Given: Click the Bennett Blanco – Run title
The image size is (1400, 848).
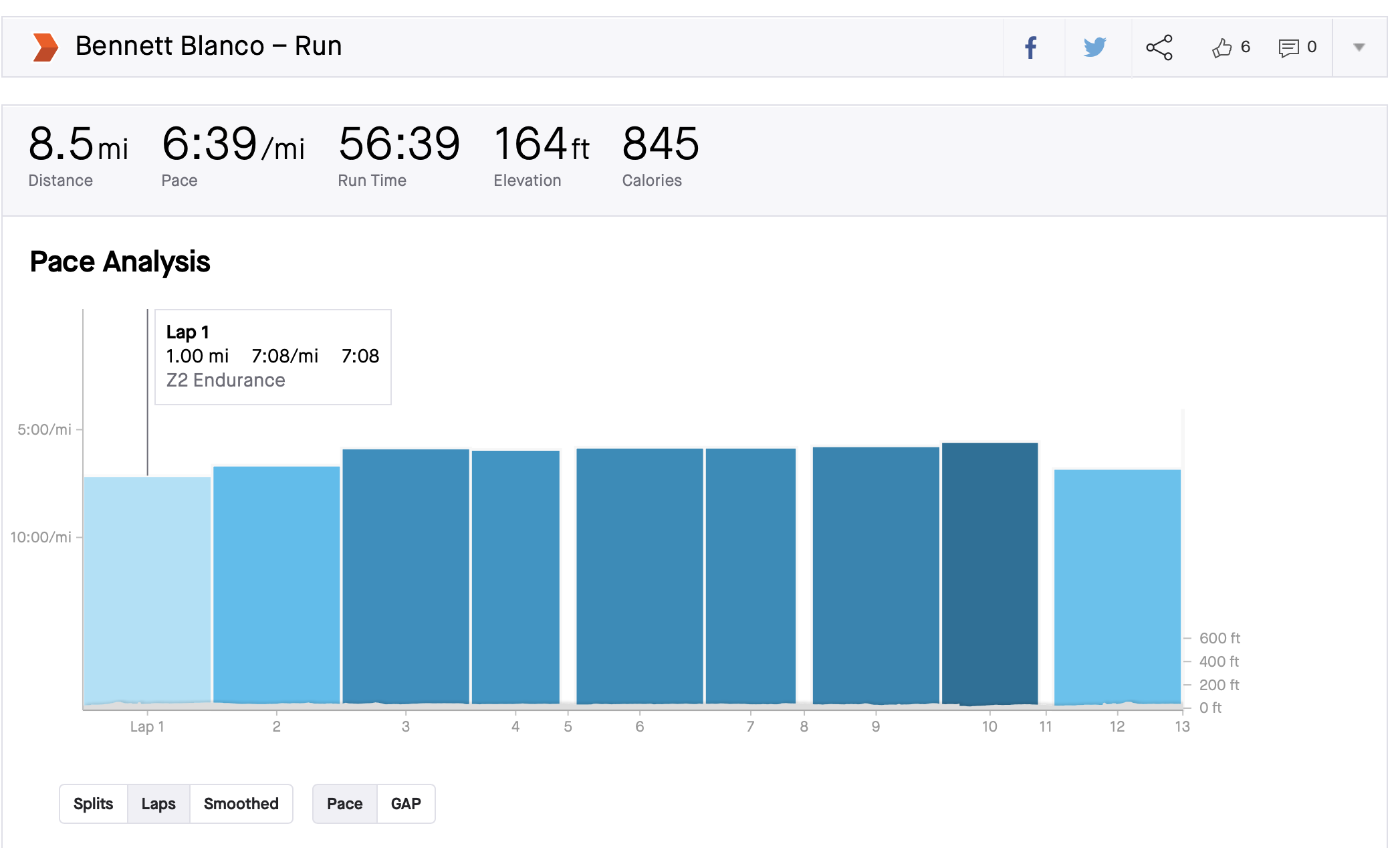Looking at the screenshot, I should [208, 46].
